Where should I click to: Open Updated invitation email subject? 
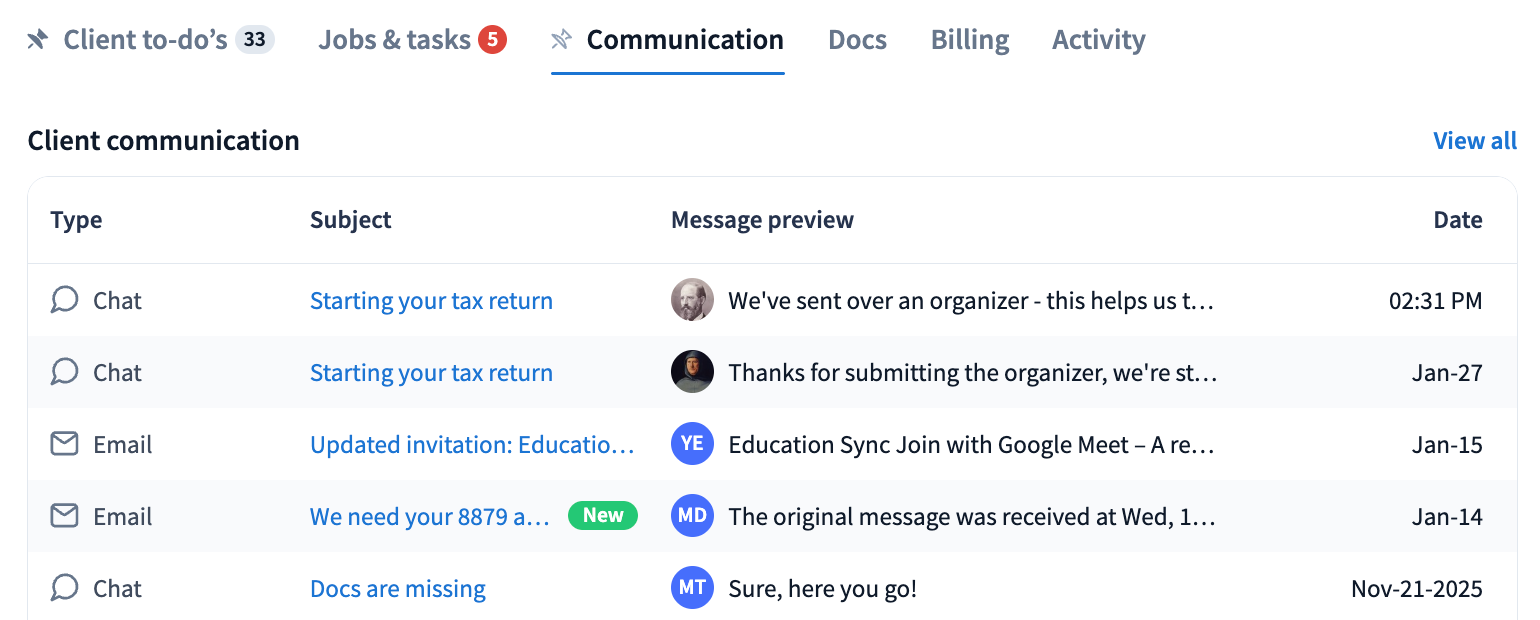[x=472, y=445]
